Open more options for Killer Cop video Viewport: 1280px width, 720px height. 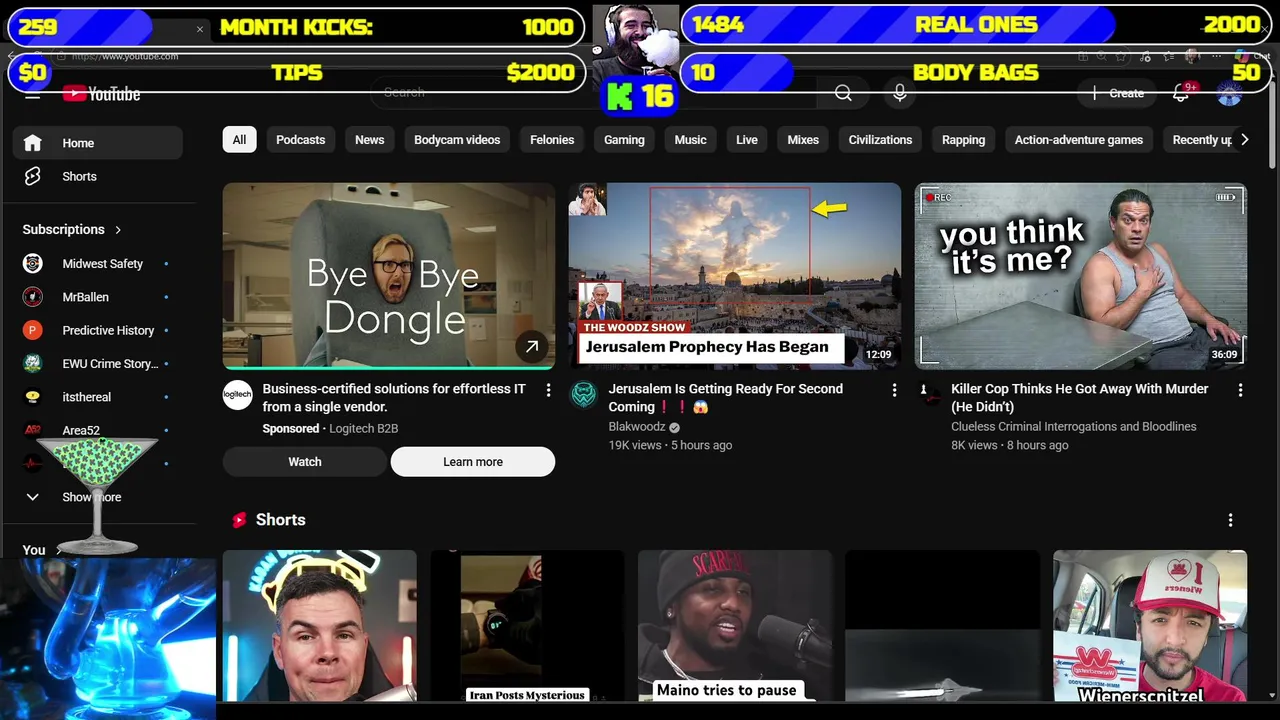(x=1240, y=390)
